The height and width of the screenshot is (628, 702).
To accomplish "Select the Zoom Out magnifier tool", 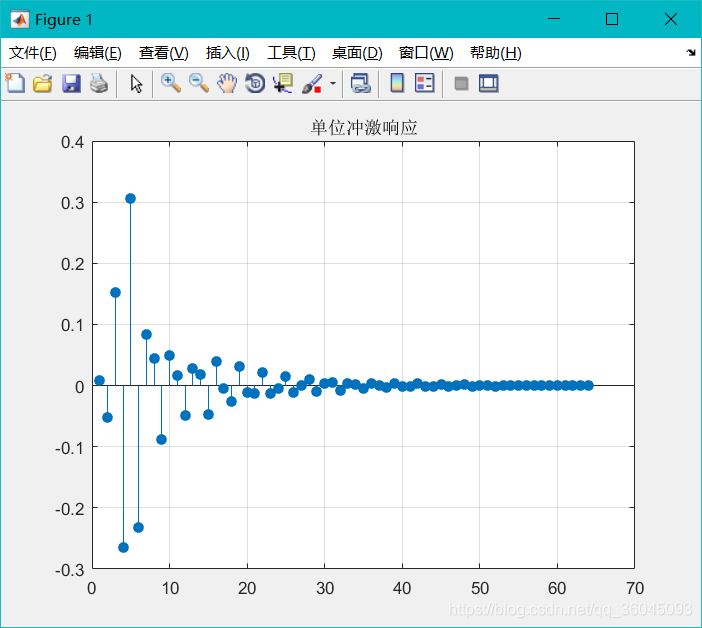I will point(199,84).
